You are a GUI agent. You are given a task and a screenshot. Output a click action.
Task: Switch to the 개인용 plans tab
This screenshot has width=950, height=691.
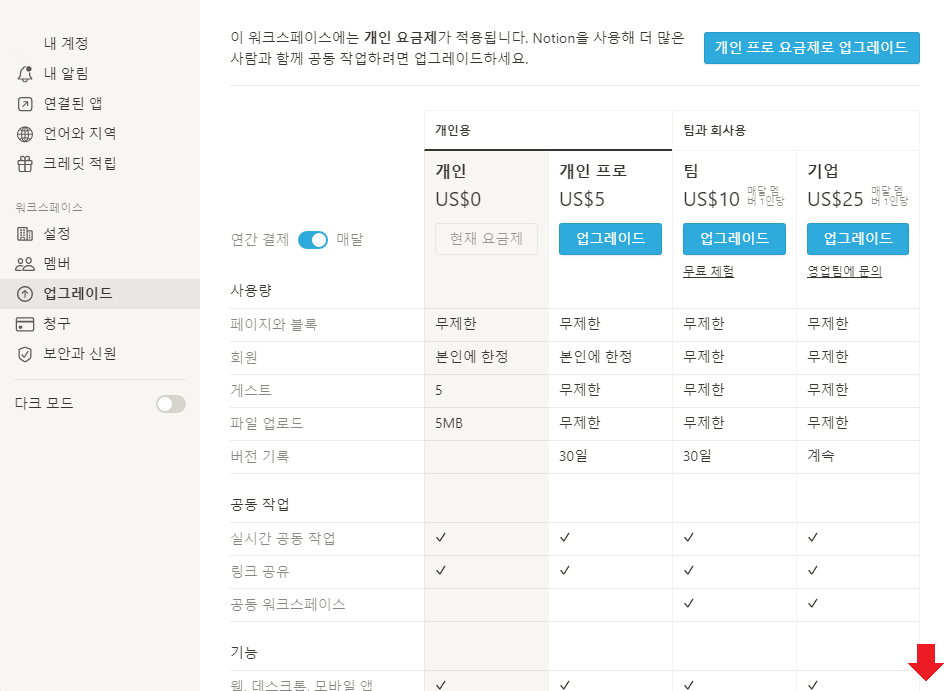[x=548, y=130]
